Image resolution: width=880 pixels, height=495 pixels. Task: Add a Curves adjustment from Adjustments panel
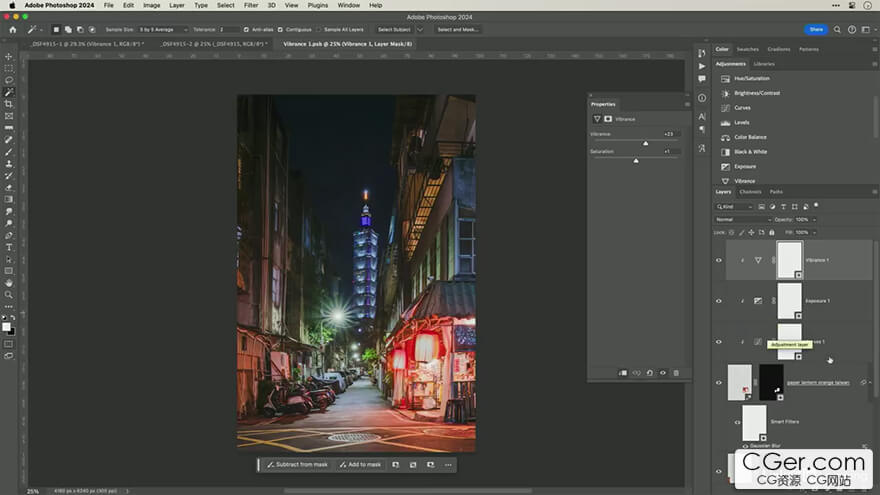tap(742, 108)
